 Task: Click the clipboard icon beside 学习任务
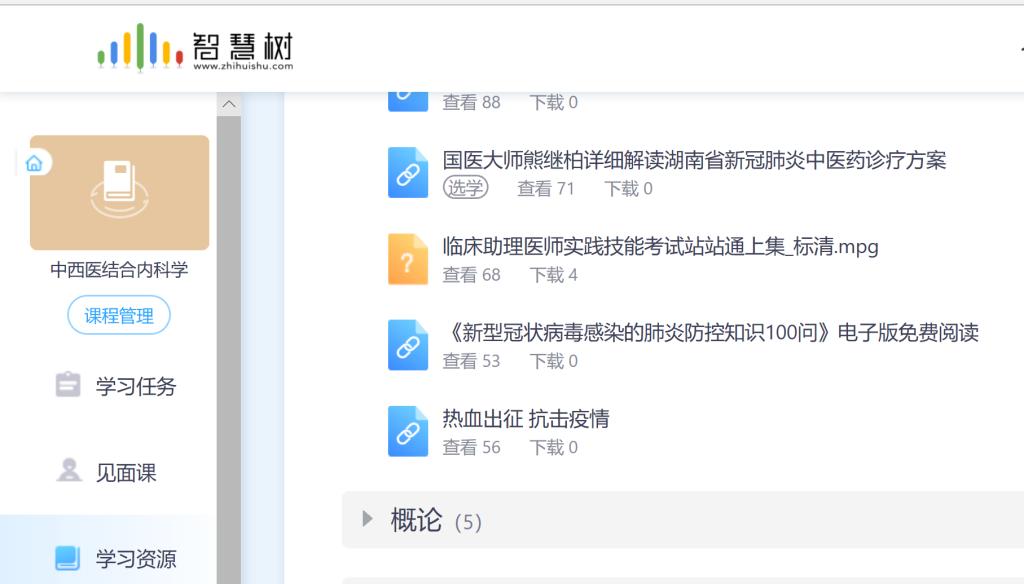coord(68,385)
